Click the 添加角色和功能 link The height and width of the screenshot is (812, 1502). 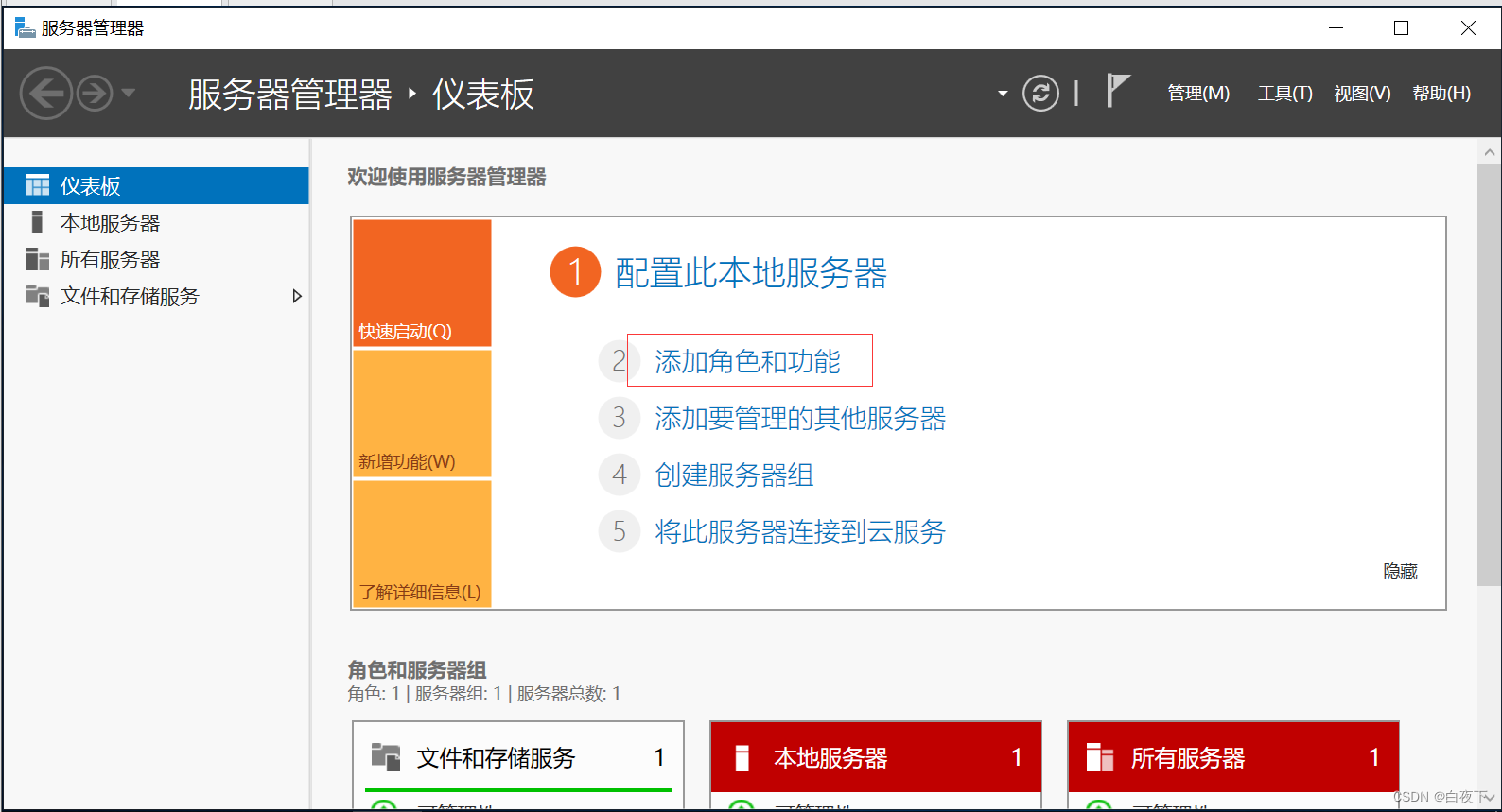pos(747,361)
